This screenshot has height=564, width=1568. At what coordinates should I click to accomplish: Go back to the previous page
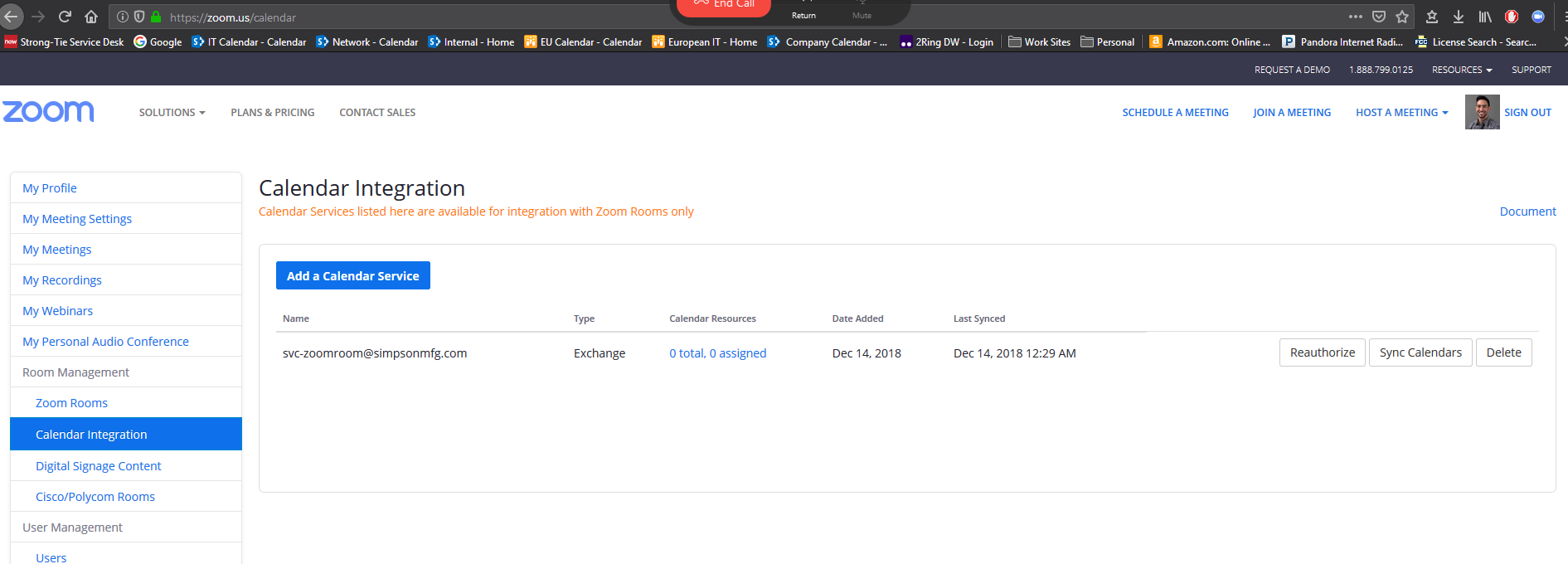[11, 17]
